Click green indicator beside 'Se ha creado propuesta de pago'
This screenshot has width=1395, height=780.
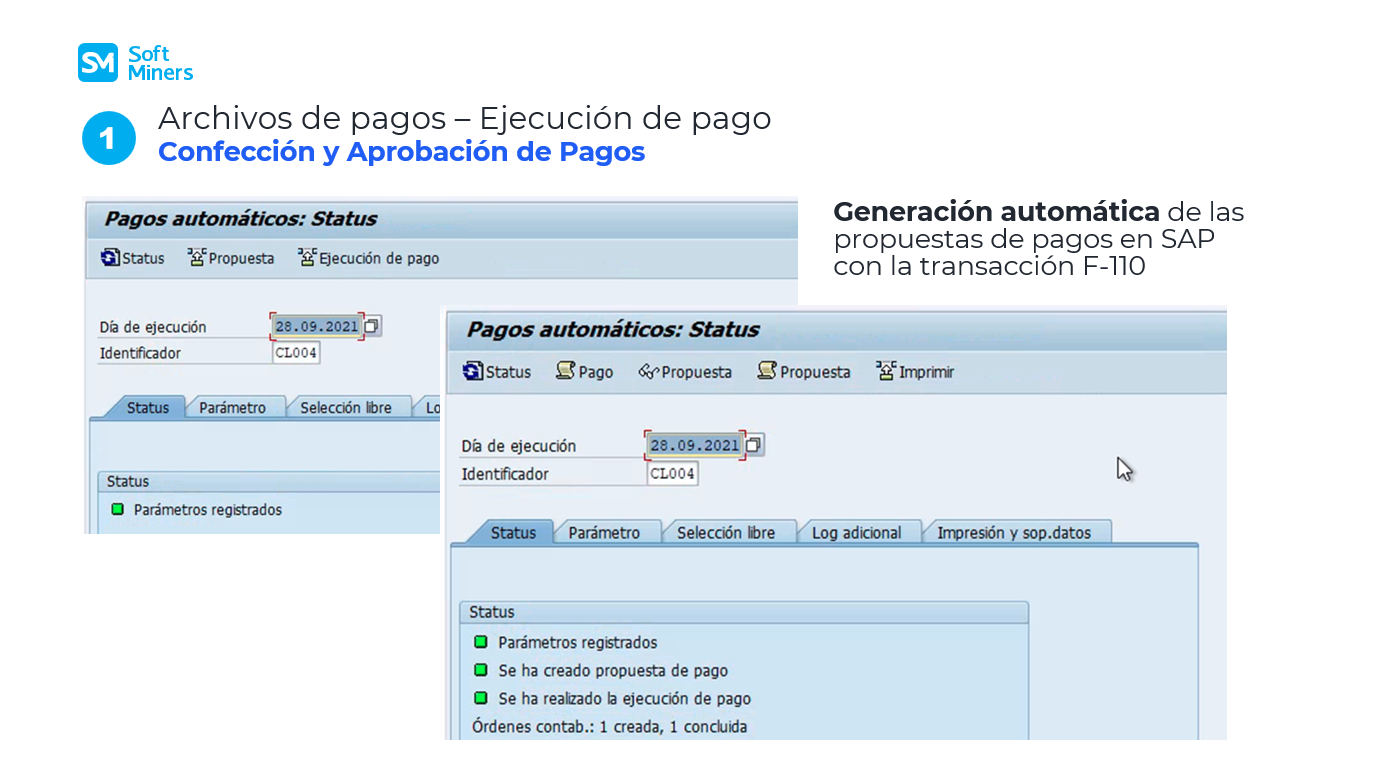(x=481, y=670)
